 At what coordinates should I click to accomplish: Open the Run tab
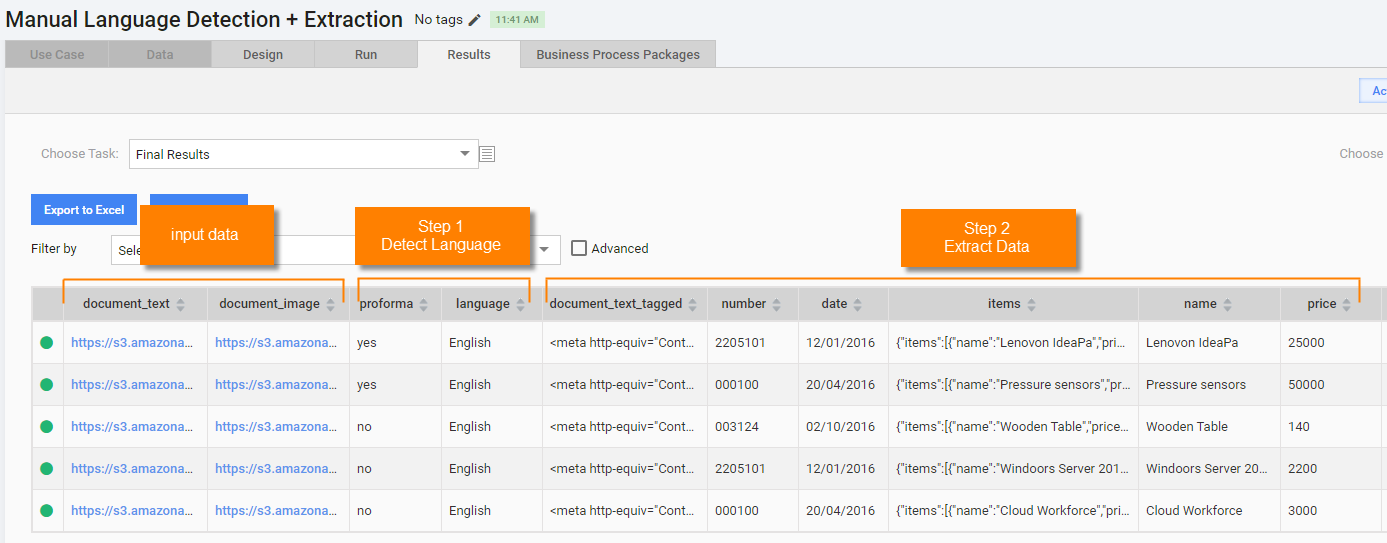pos(366,54)
